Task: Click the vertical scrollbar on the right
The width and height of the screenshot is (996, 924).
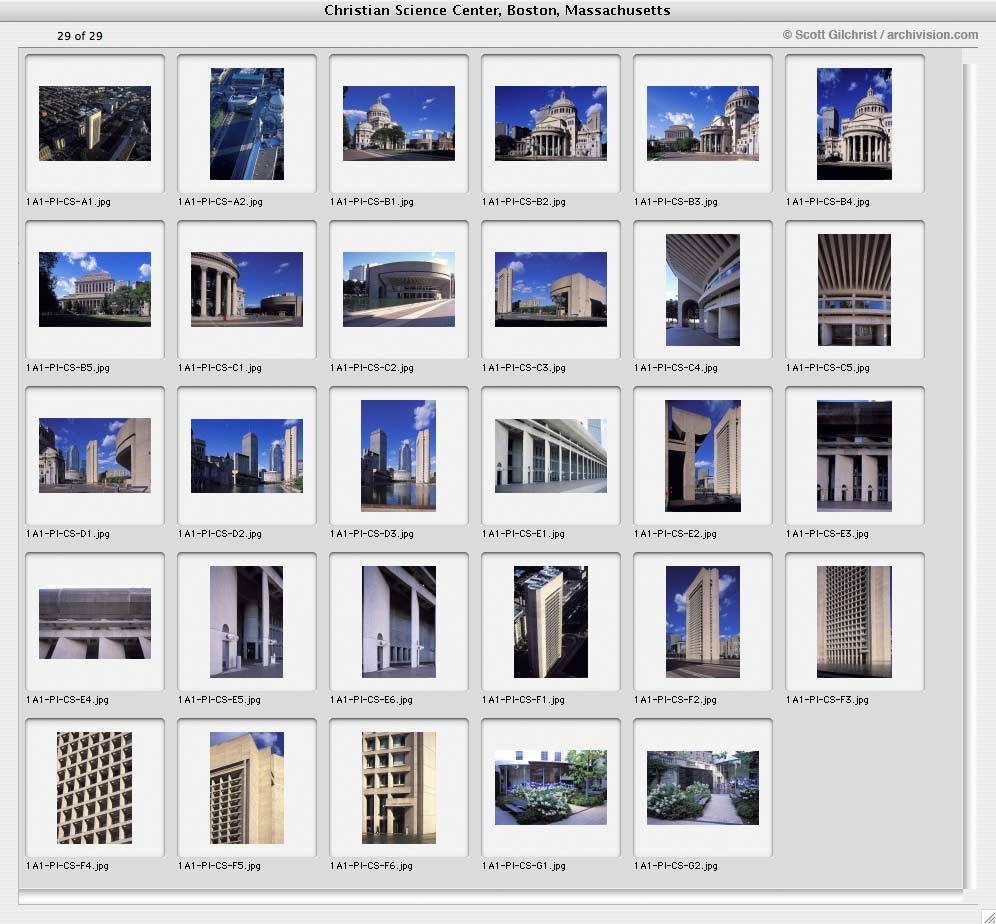Action: pyautogui.click(x=968, y=476)
